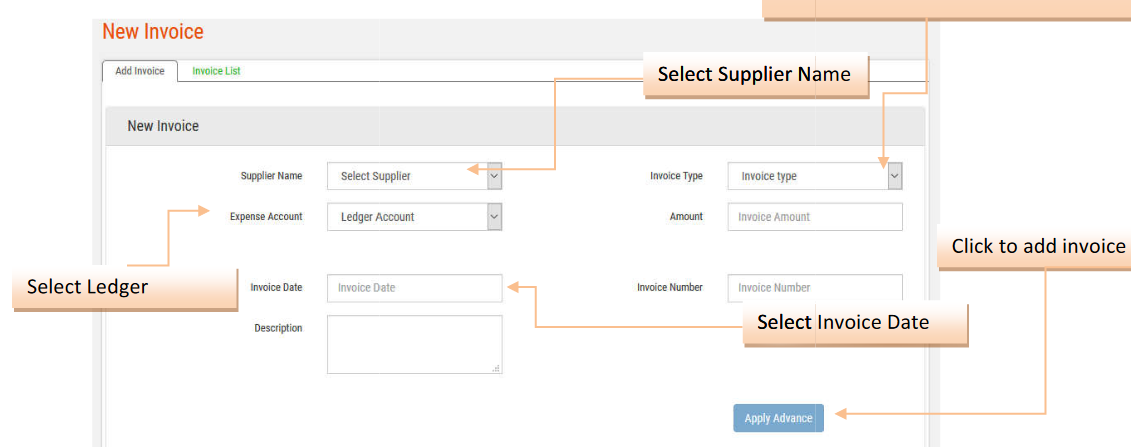Click the Supplier Name field label
This screenshot has height=447, width=1131.
coord(271,176)
